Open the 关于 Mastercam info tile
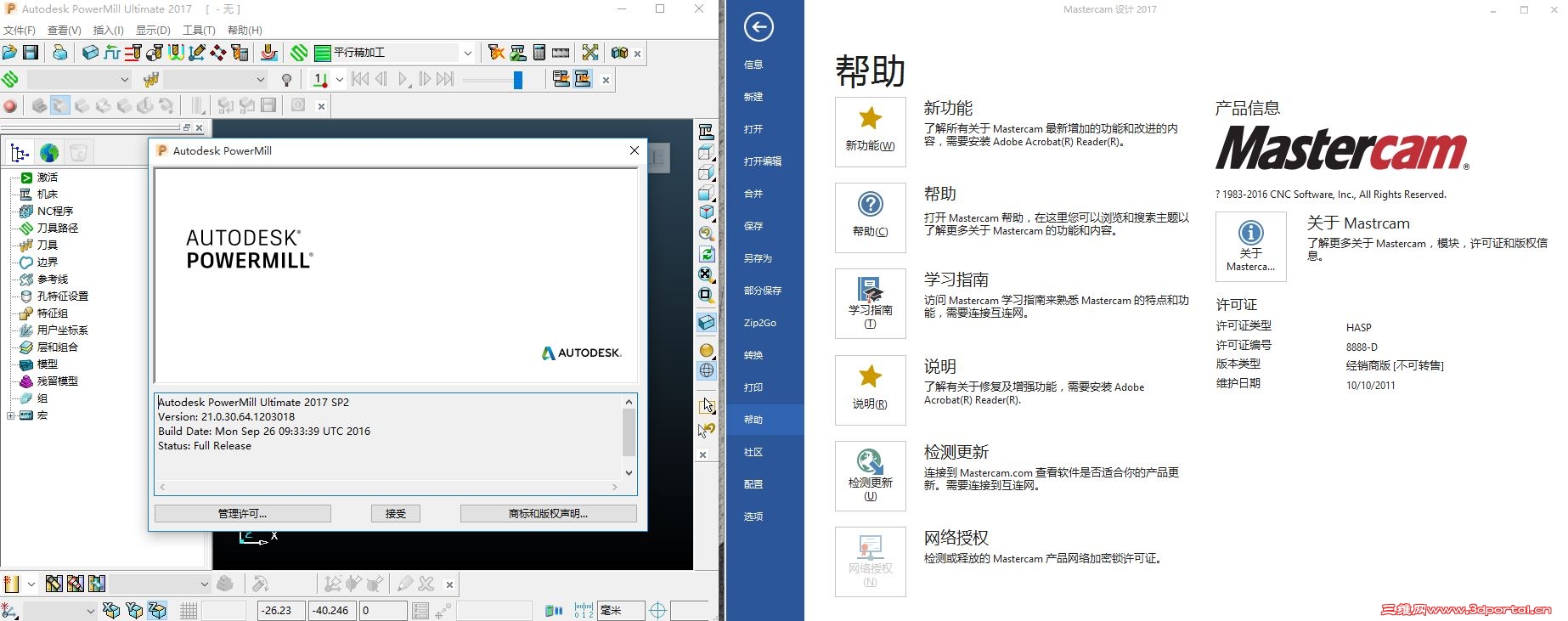 [1250, 246]
